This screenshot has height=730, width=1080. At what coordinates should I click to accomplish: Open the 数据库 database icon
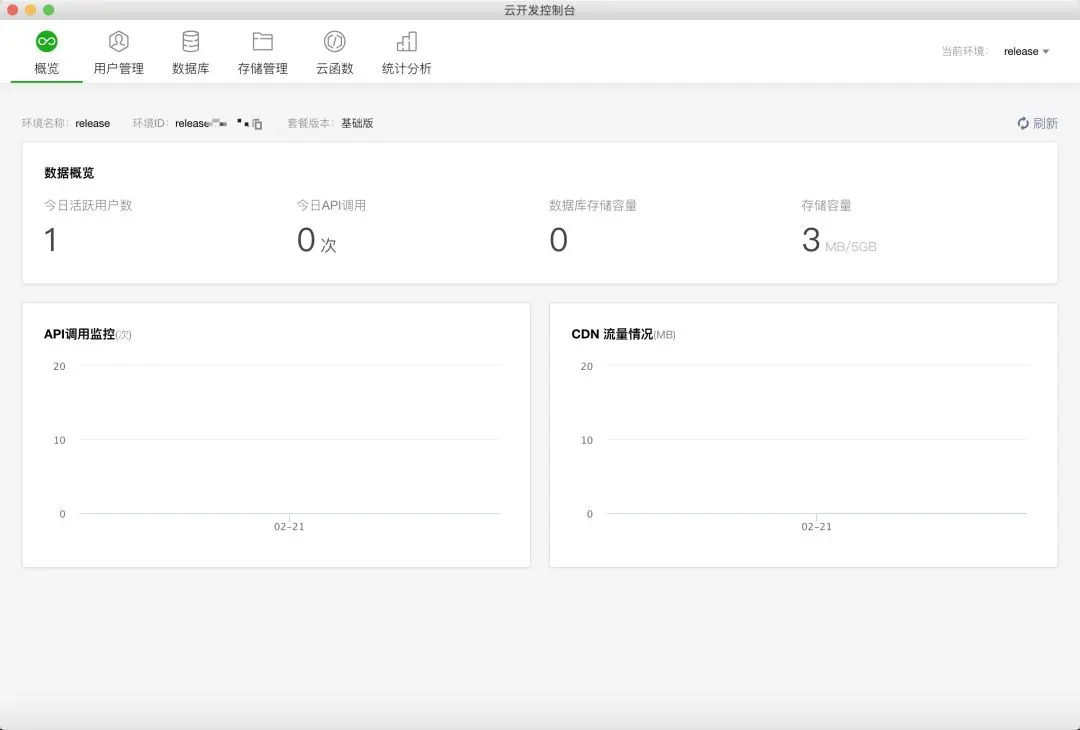coord(191,41)
